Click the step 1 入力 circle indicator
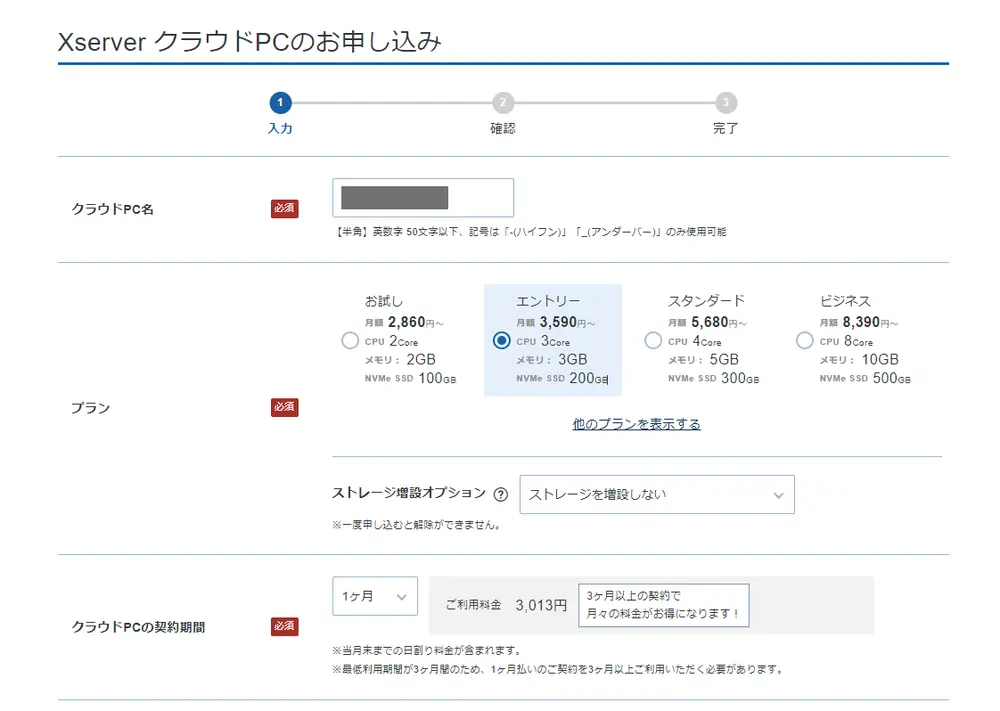This screenshot has width=1000, height=711. [x=281, y=101]
